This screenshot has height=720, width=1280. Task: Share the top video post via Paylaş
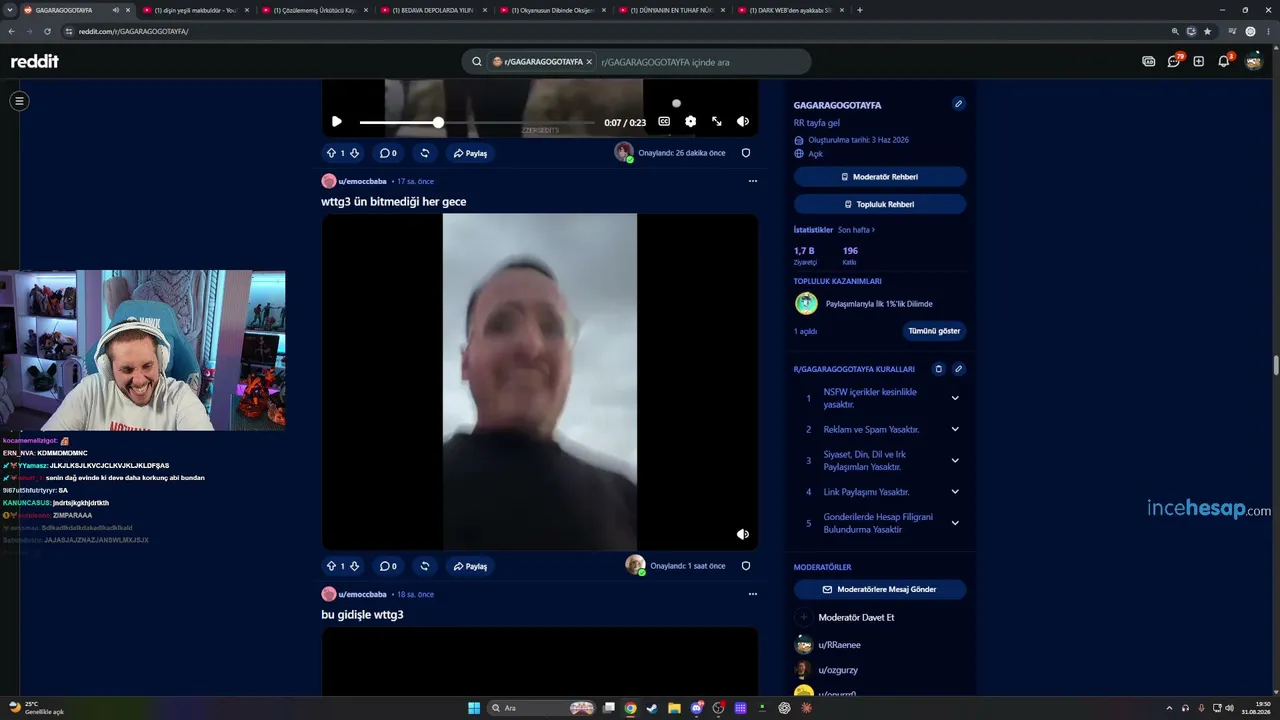(x=470, y=153)
